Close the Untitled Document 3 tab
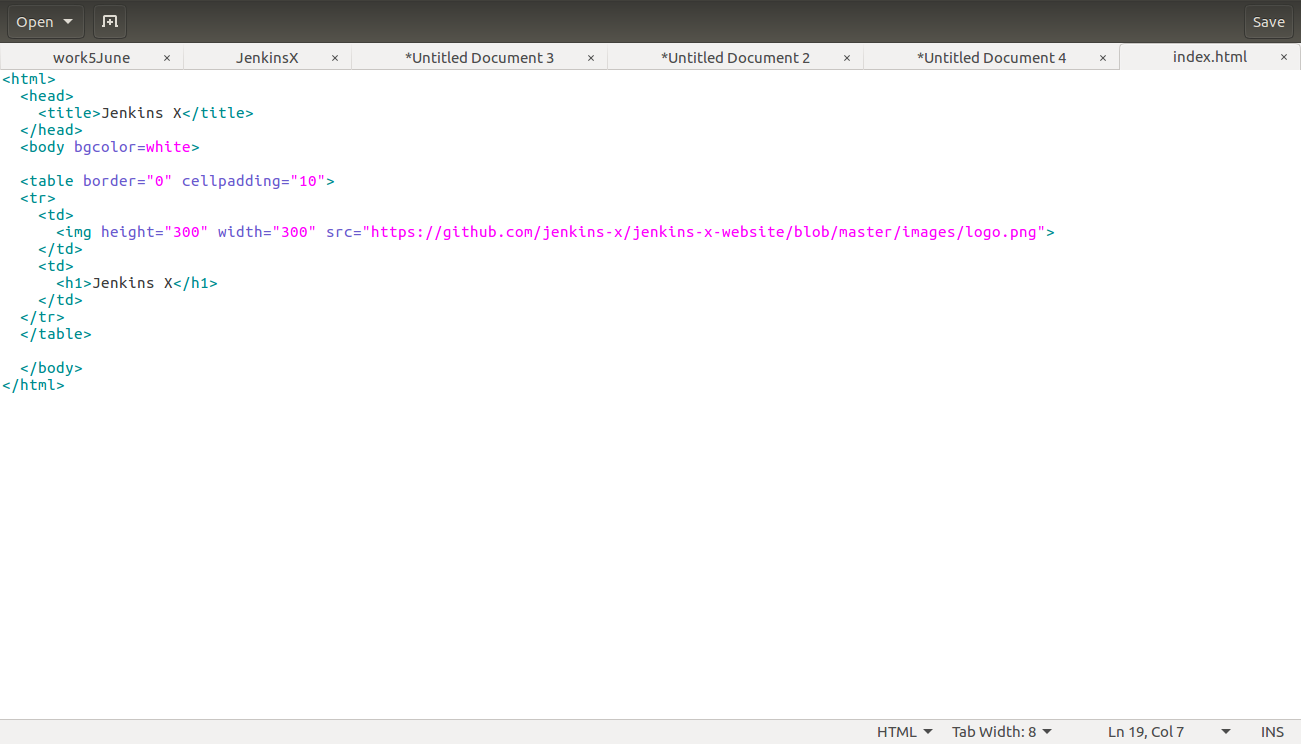The image size is (1301, 744). coord(591,58)
